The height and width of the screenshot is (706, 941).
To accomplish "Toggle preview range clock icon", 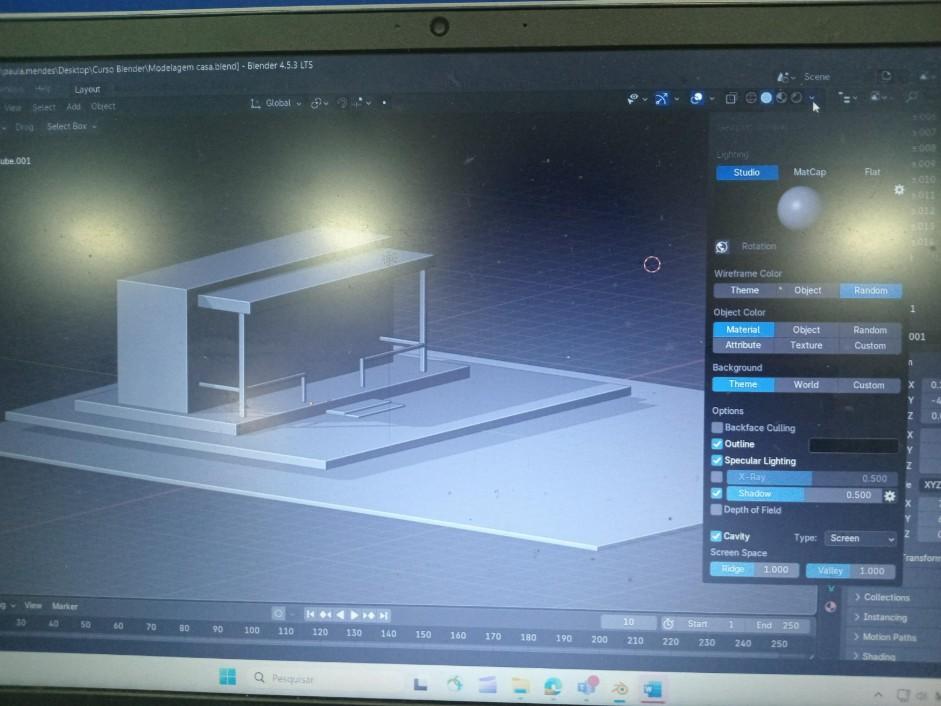I will pos(668,624).
